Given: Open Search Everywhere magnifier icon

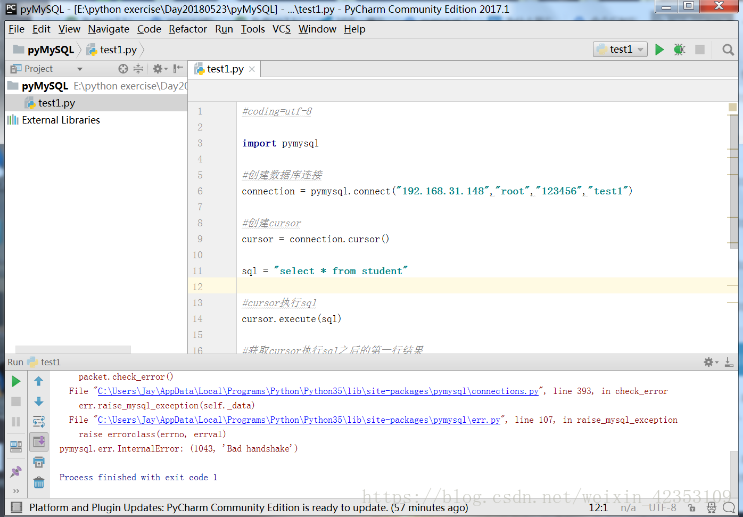Looking at the screenshot, I should coord(728,49).
